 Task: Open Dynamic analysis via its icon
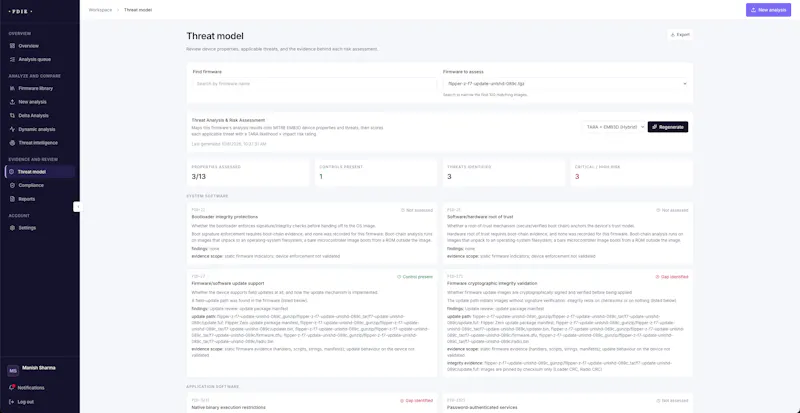coord(12,129)
